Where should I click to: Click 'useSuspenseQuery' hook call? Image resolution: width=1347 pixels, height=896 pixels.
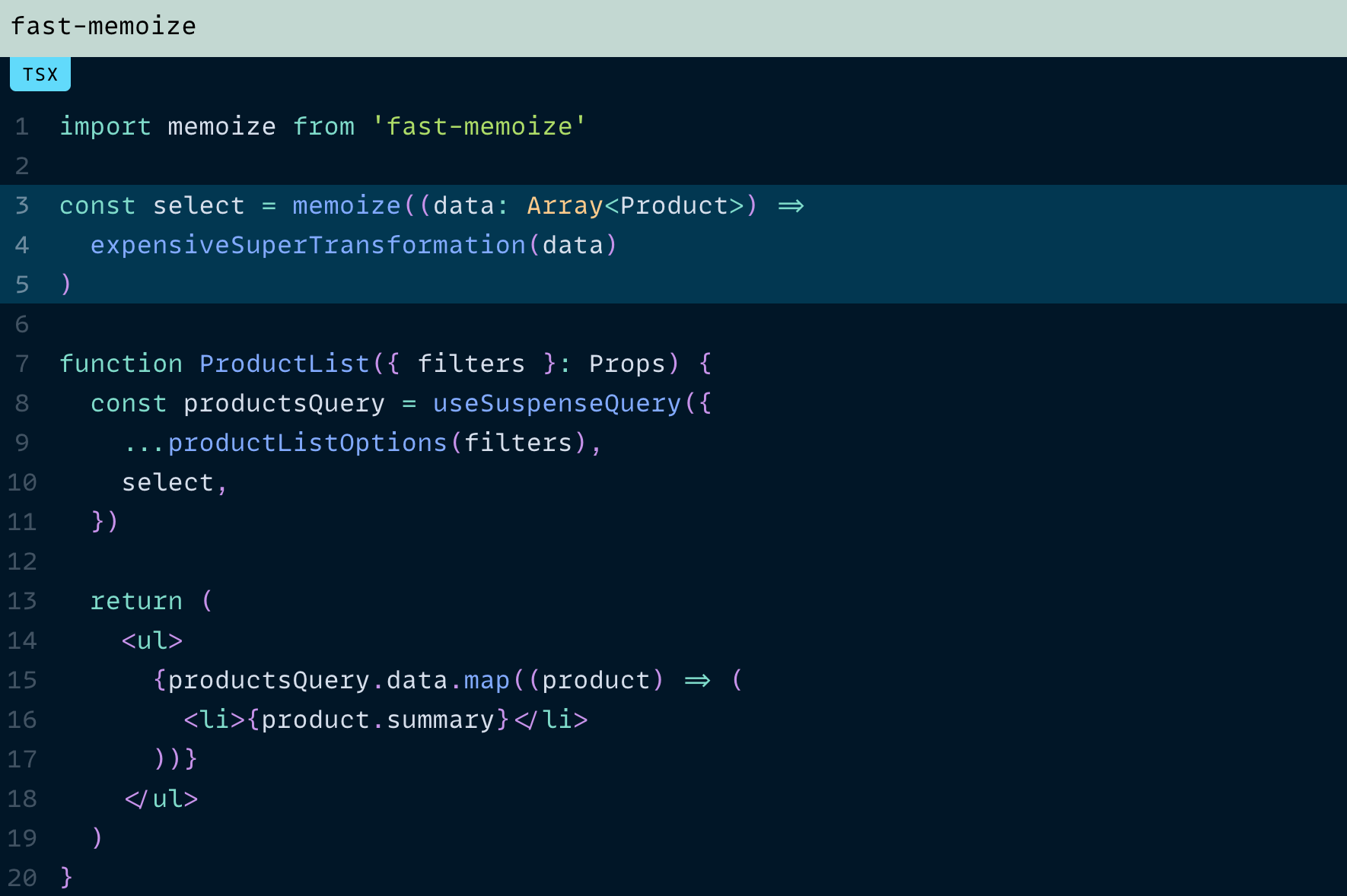click(556, 403)
